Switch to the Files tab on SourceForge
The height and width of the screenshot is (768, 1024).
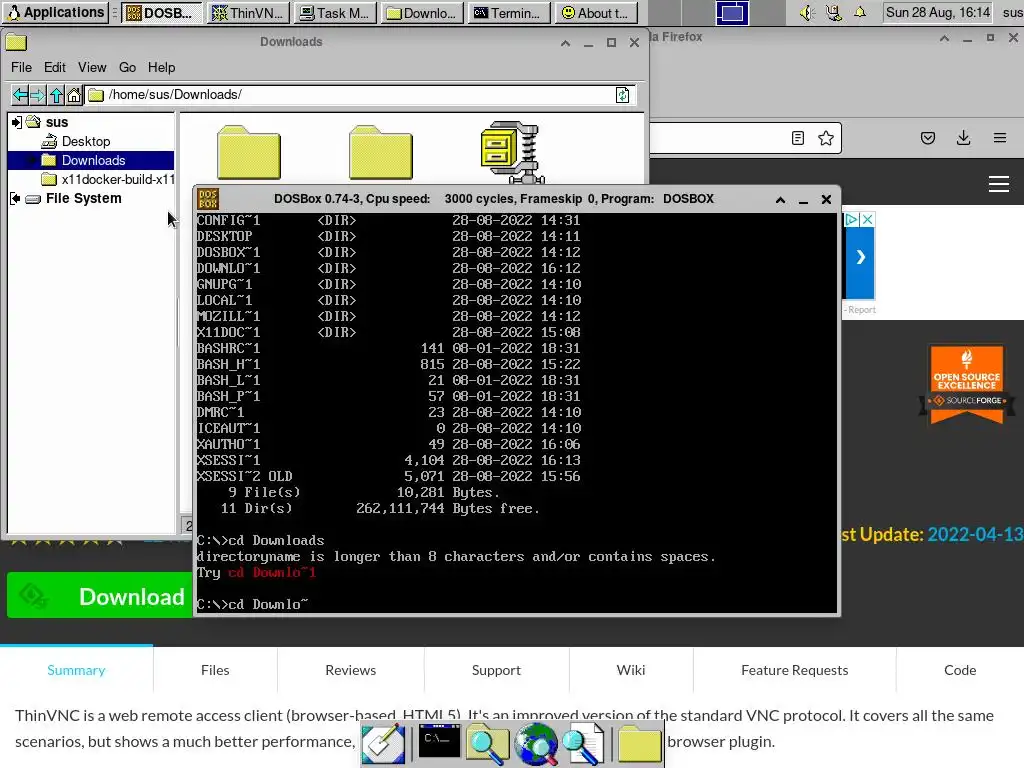tap(215, 670)
